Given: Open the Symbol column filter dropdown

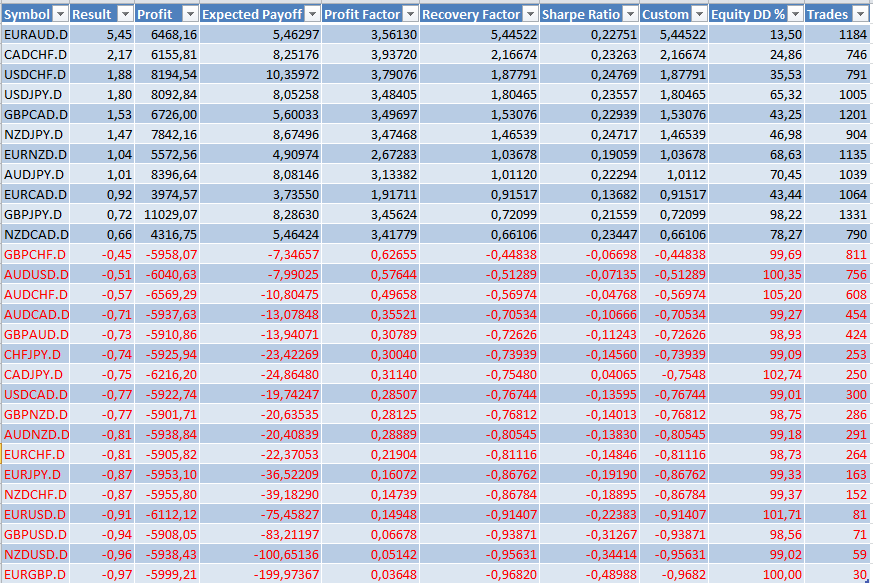Looking at the screenshot, I should pyautogui.click(x=61, y=14).
